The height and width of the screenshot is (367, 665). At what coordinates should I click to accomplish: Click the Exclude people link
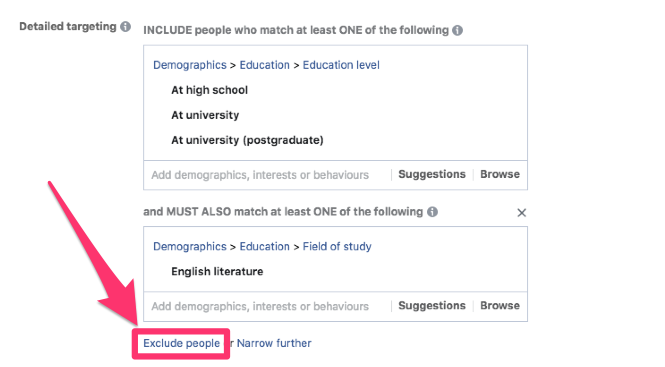pyautogui.click(x=181, y=343)
